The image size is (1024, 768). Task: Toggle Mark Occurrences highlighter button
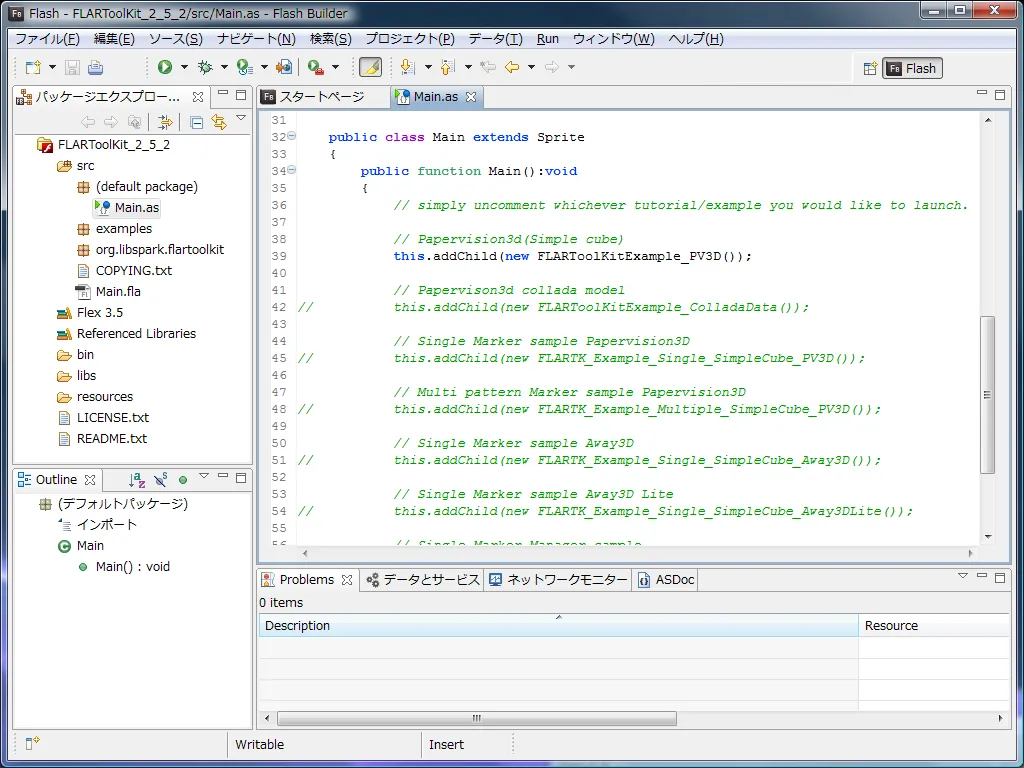[370, 67]
